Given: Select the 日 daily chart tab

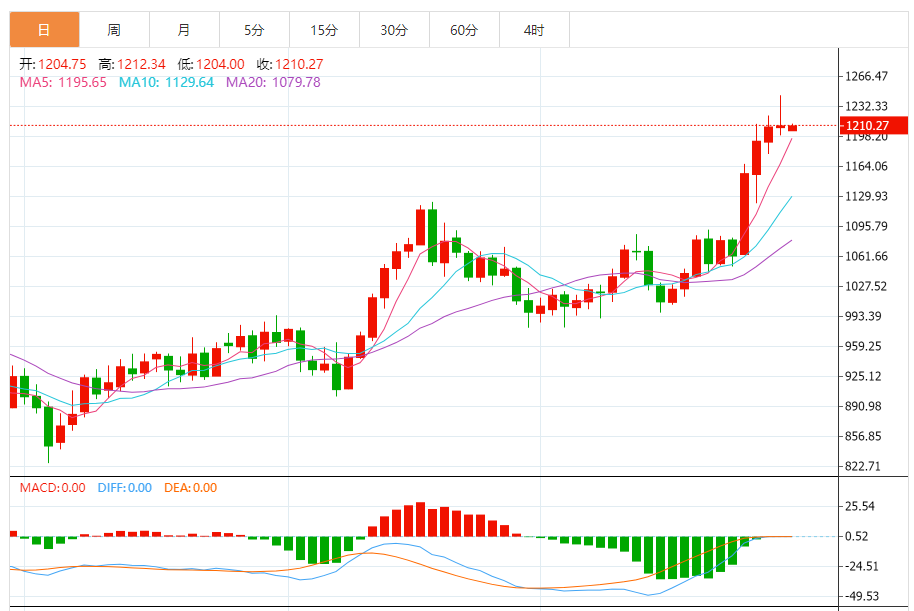Looking at the screenshot, I should pos(44,30).
